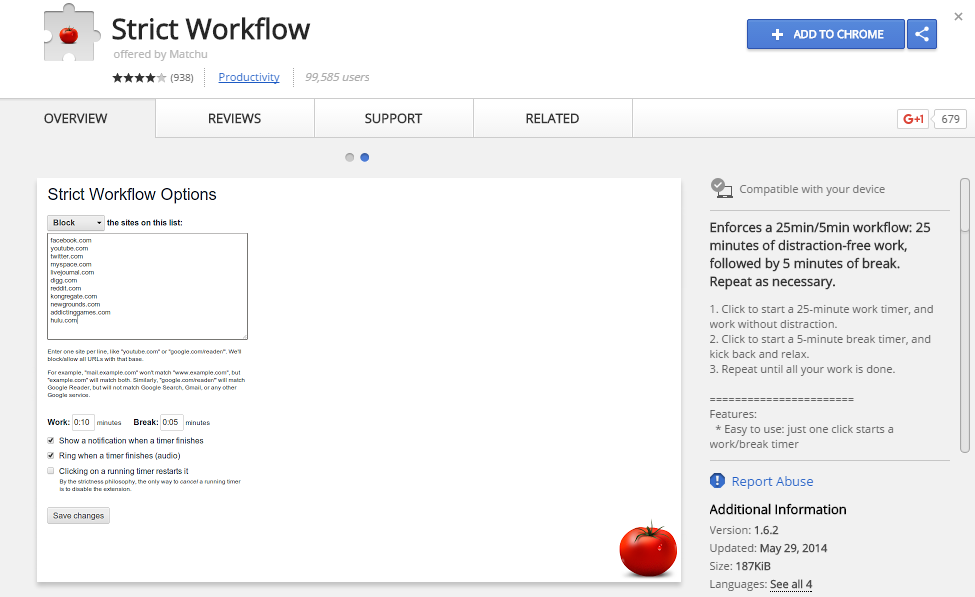
Task: Click the (938) rating count
Action: [x=182, y=78]
